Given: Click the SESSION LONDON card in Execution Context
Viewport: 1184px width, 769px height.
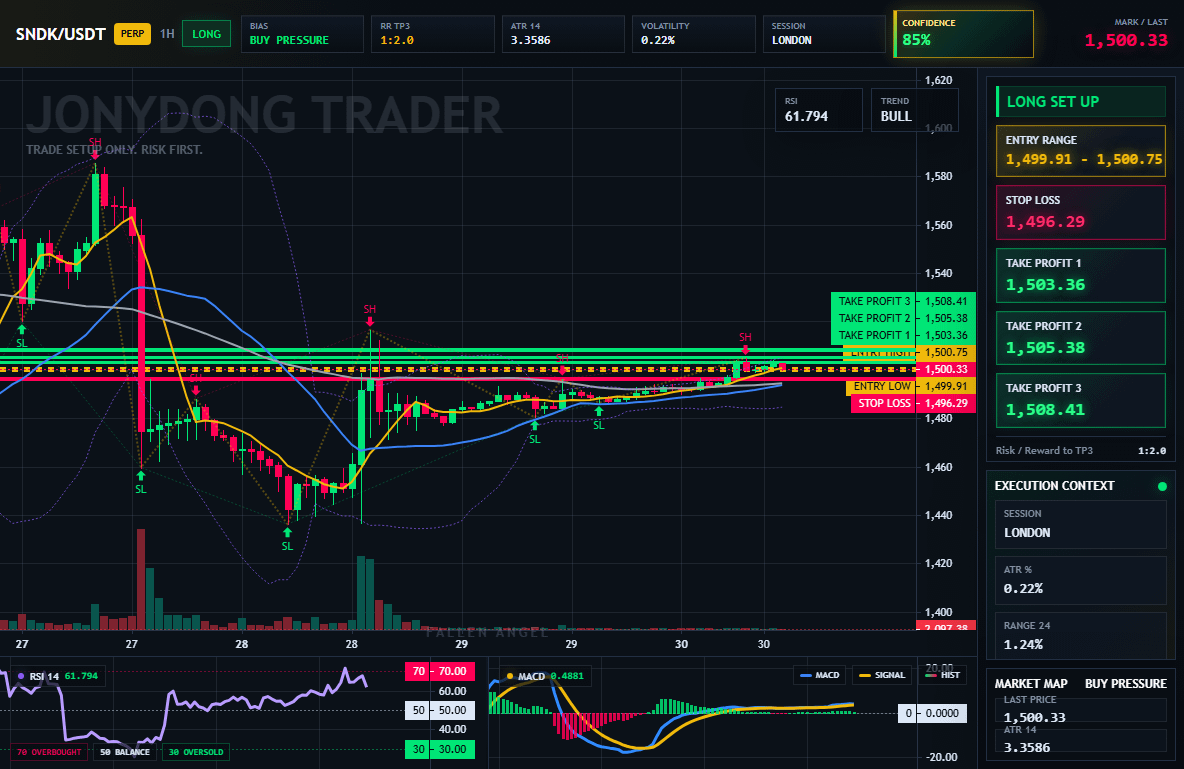Looking at the screenshot, I should 1081,523.
